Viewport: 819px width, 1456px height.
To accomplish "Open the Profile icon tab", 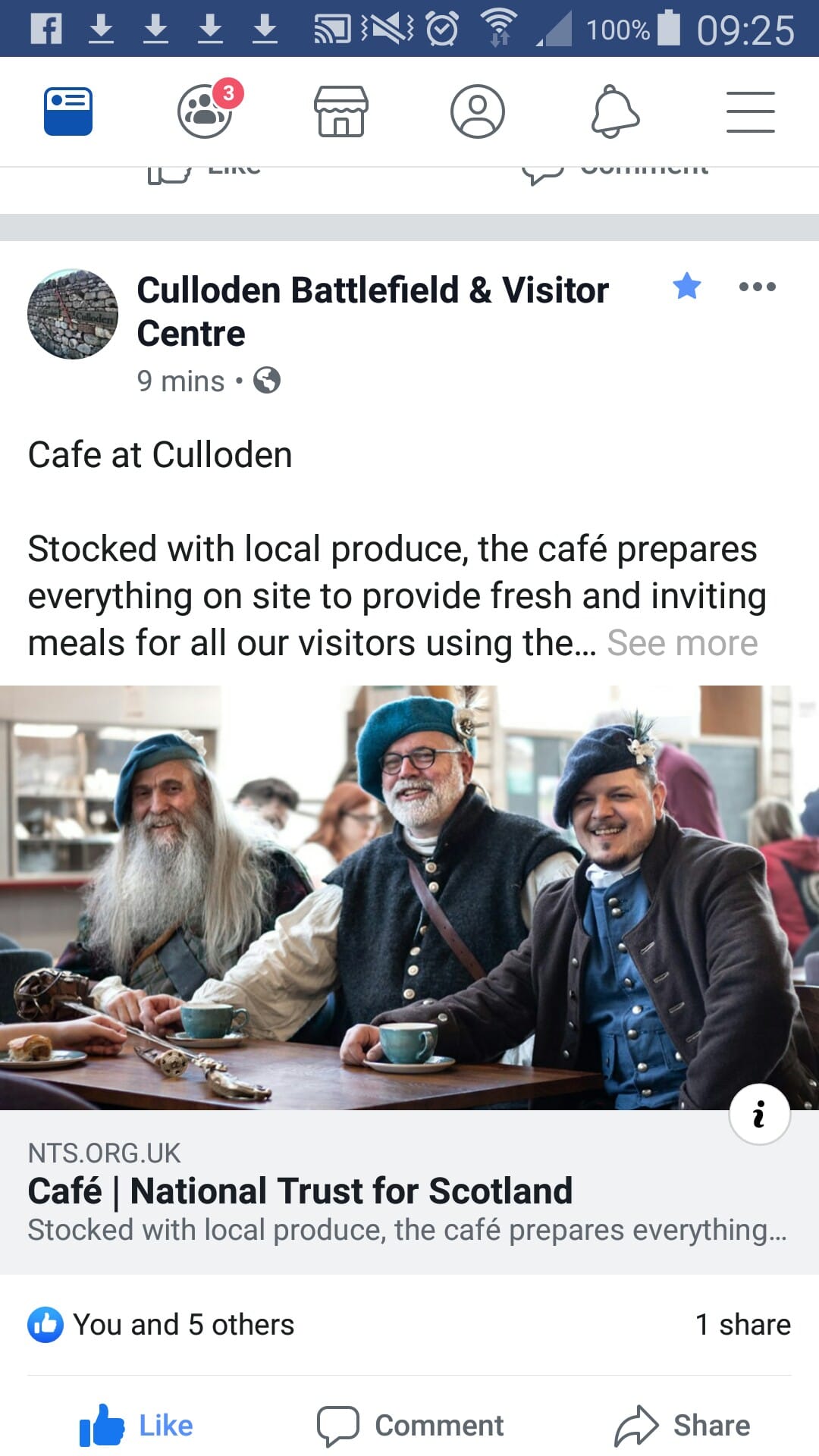I will pyautogui.click(x=478, y=111).
